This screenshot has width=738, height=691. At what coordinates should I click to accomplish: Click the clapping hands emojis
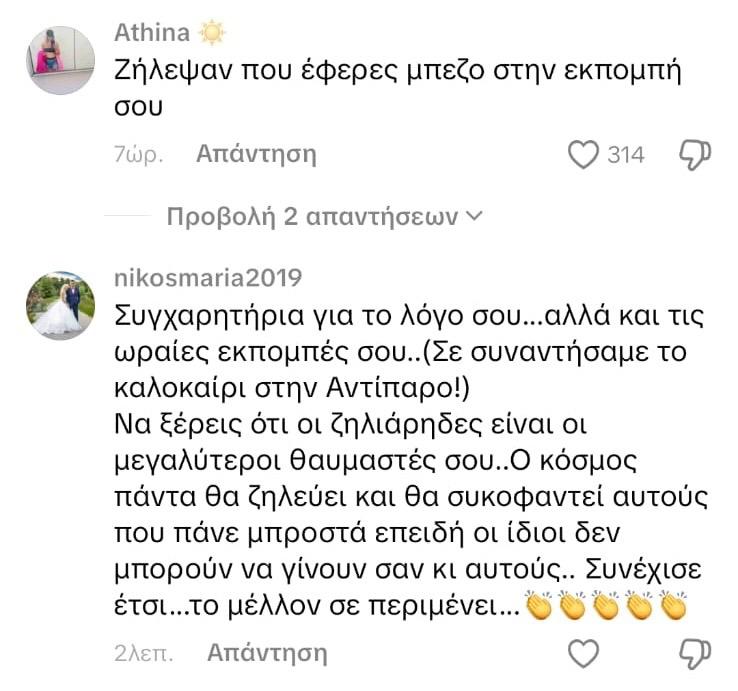coord(607,606)
